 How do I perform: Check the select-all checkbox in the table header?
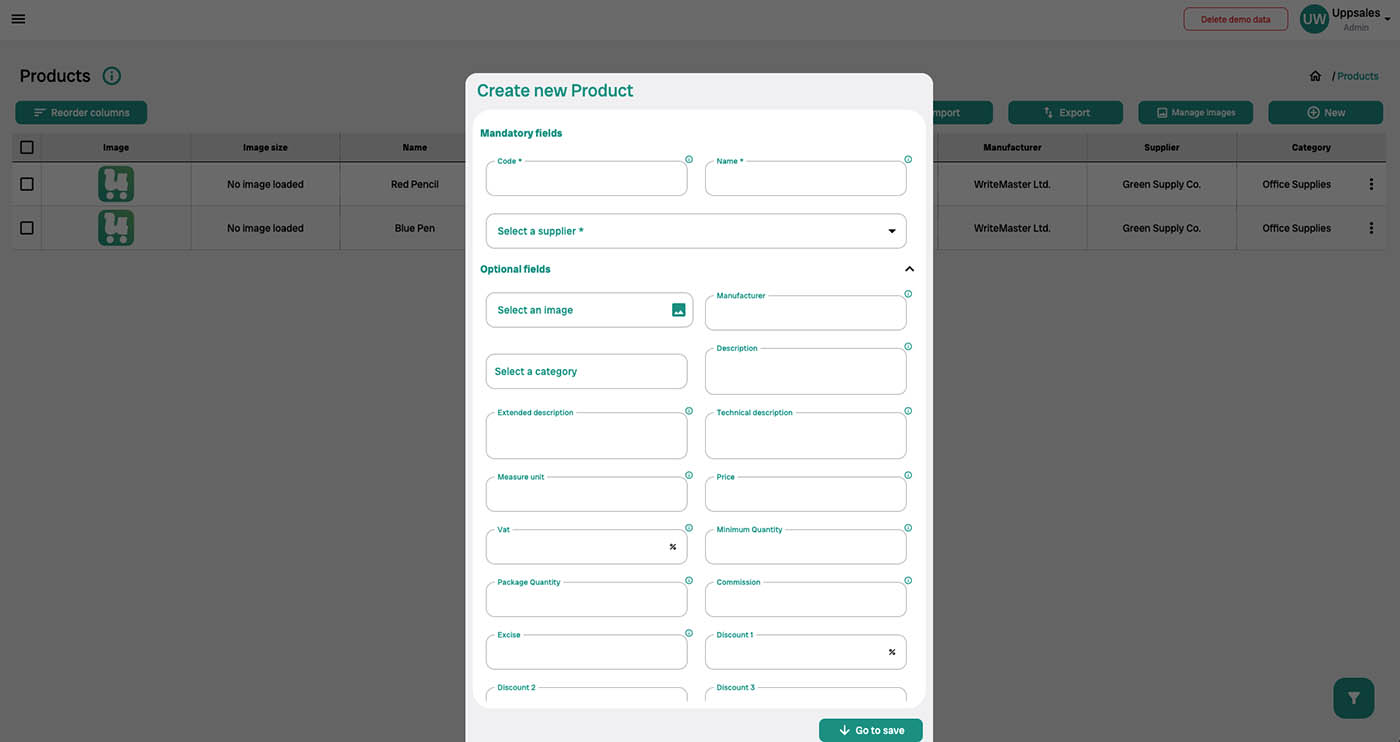pyautogui.click(x=26, y=146)
